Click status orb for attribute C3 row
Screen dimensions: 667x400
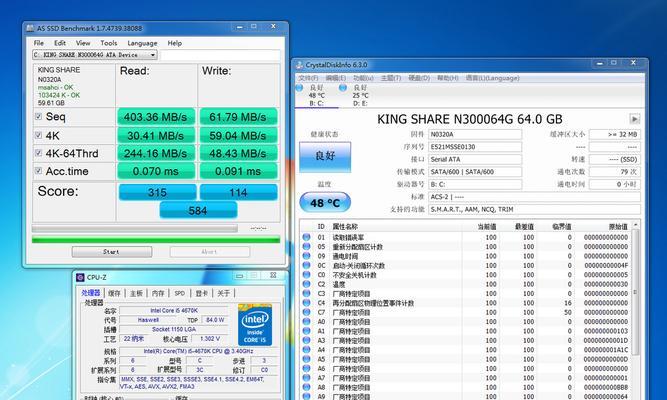click(x=306, y=293)
